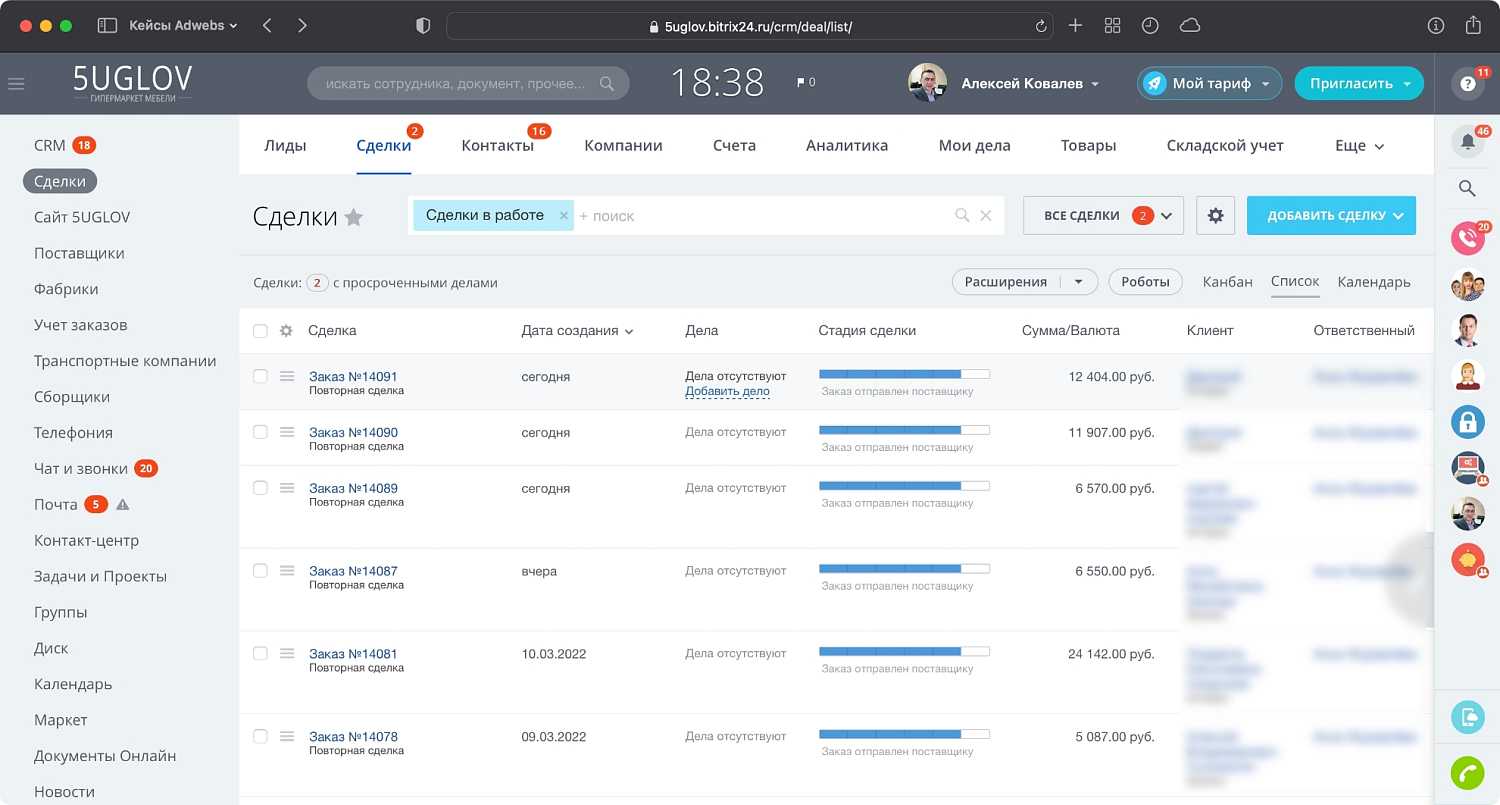This screenshot has width=1500, height=805.
Task: Open list settings with the gear icon
Action: tap(1215, 215)
